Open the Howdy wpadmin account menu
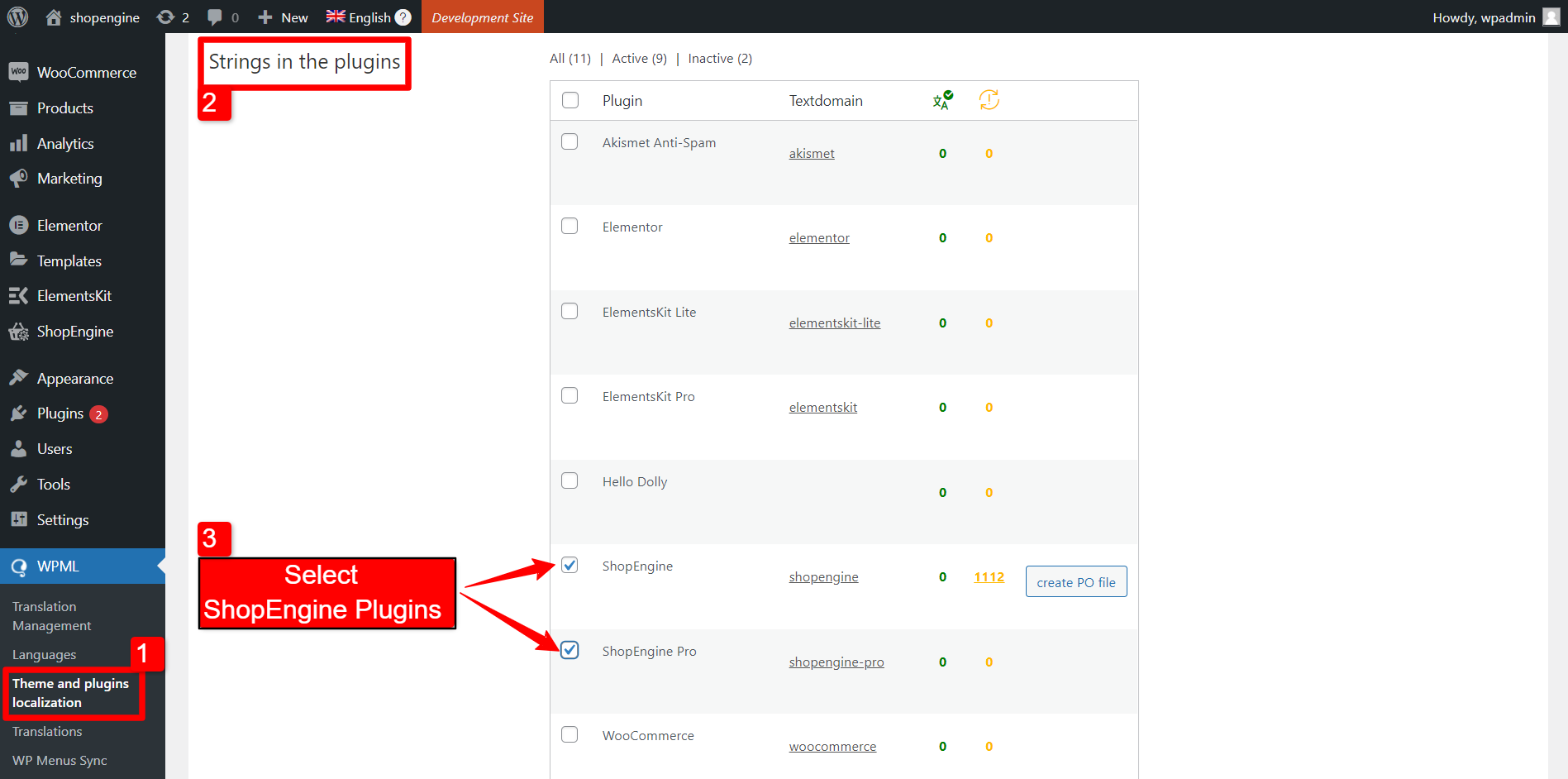The width and height of the screenshot is (1568, 779). pyautogui.click(x=1496, y=17)
